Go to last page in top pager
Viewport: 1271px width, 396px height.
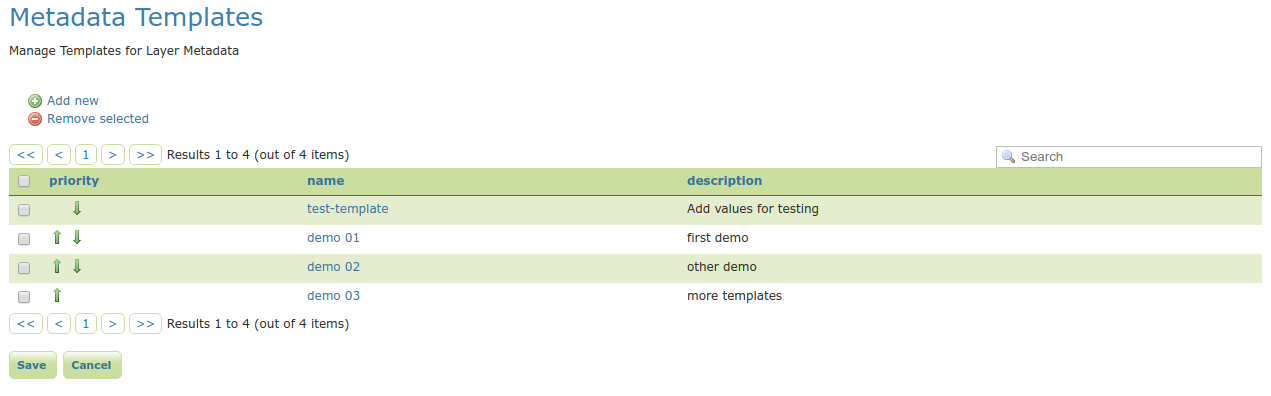point(145,155)
